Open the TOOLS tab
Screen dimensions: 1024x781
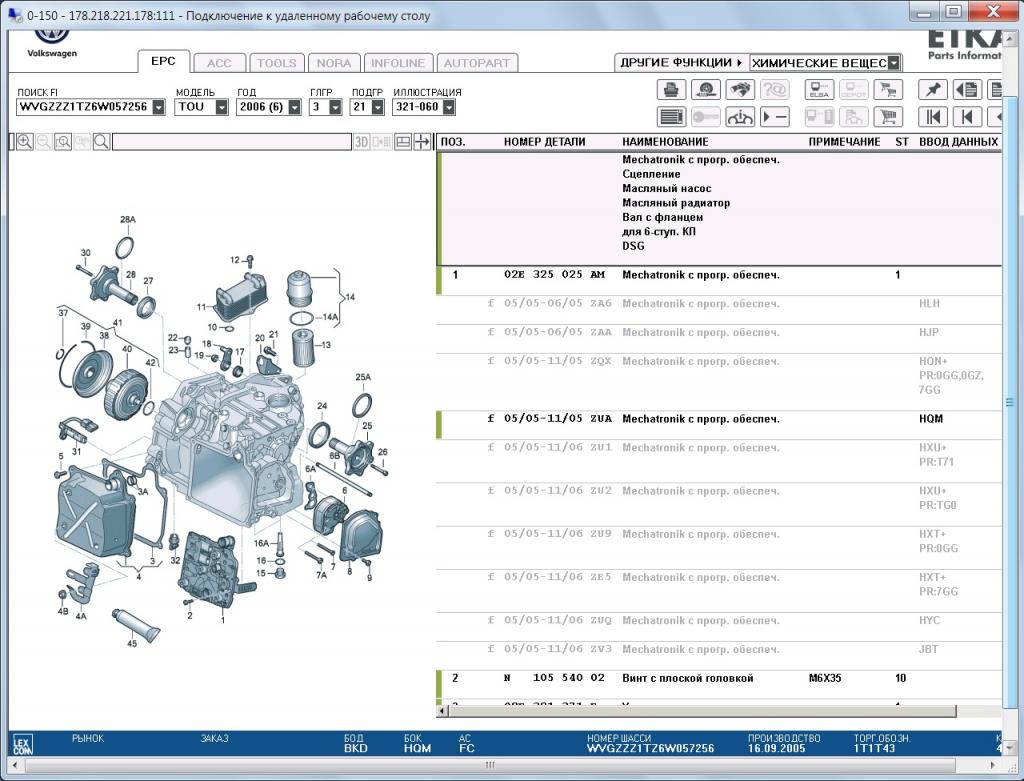coord(276,63)
